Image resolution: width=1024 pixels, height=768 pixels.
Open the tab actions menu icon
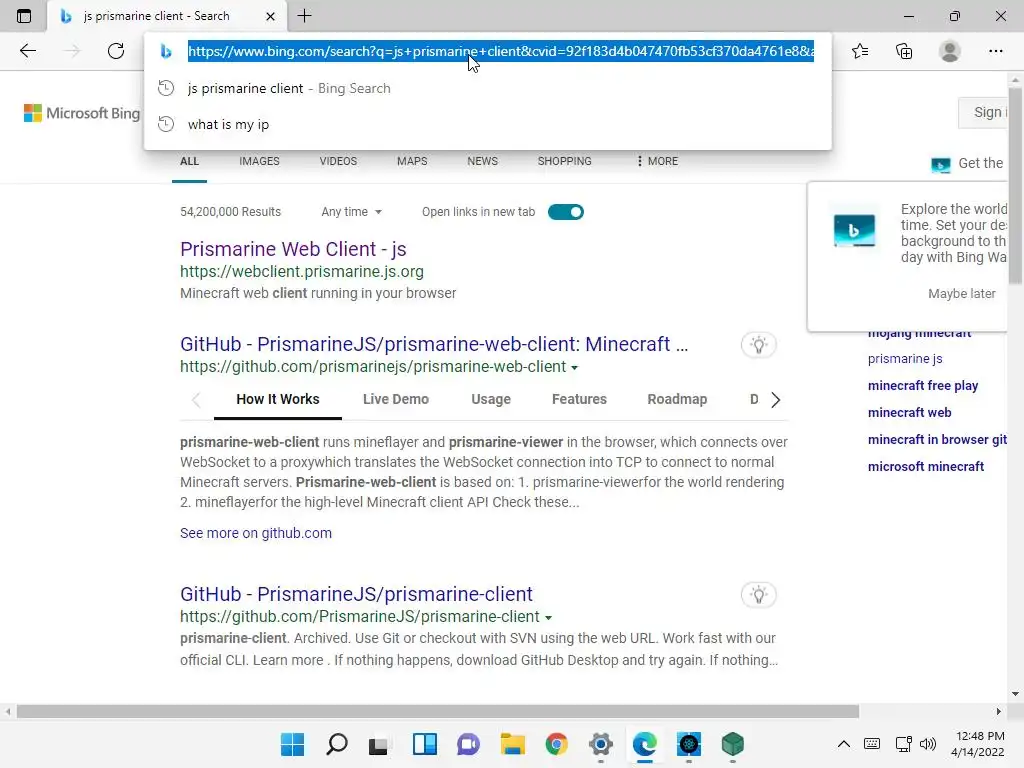[x=24, y=16]
